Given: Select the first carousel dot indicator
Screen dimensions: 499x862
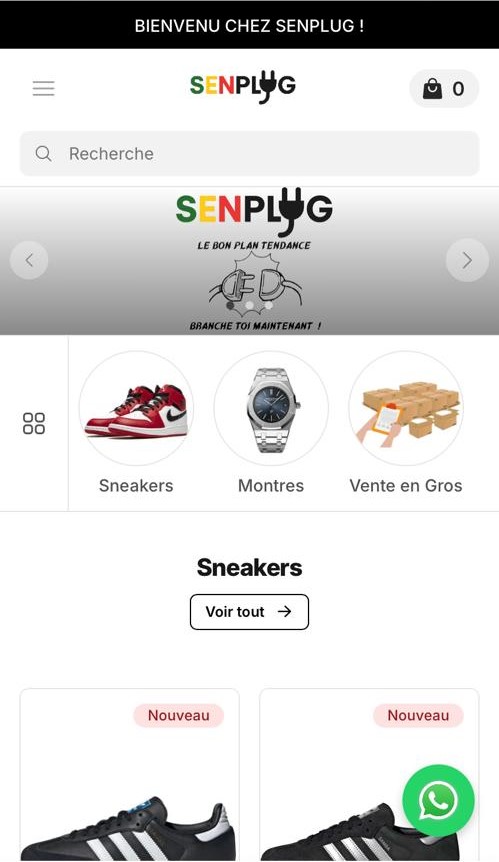Looking at the screenshot, I should point(231,305).
